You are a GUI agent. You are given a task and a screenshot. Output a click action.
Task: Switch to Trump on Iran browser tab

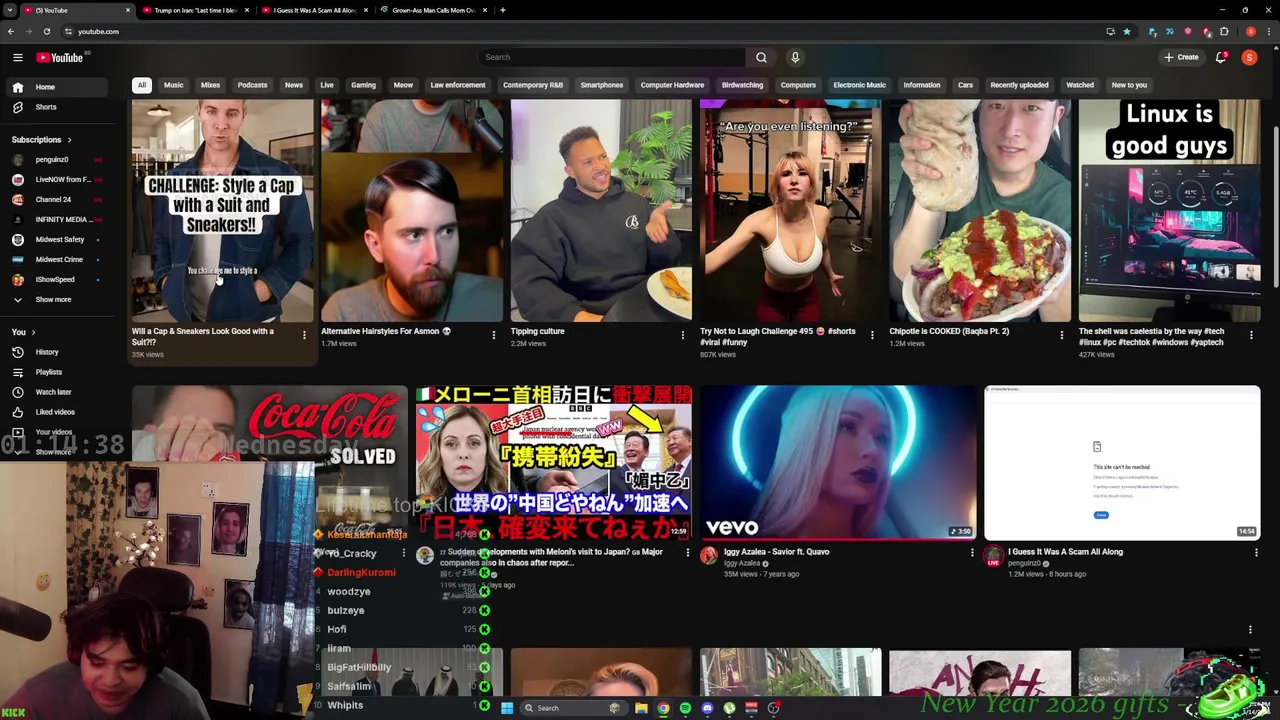[x=197, y=10]
